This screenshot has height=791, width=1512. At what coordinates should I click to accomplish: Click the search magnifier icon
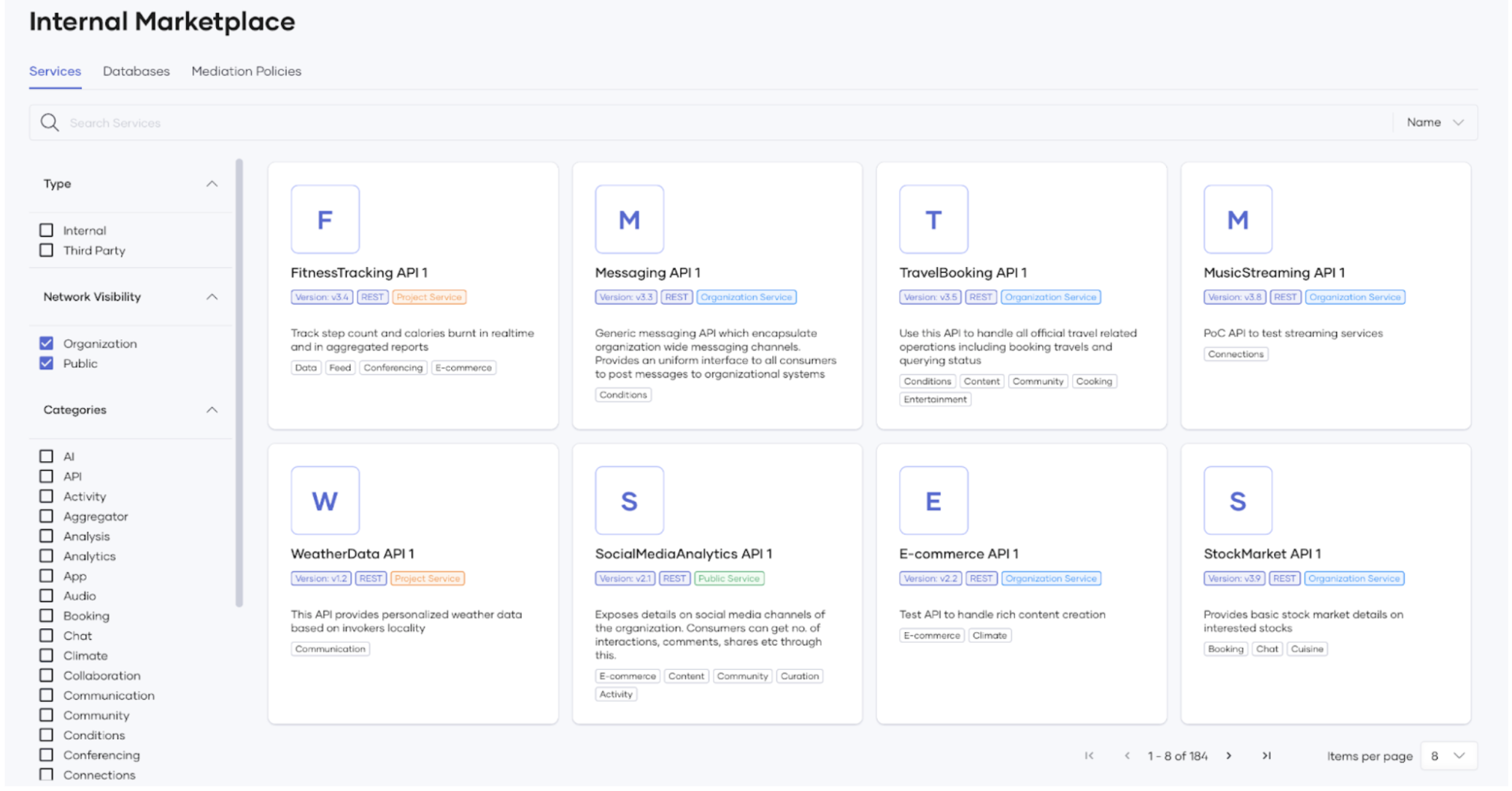(50, 123)
